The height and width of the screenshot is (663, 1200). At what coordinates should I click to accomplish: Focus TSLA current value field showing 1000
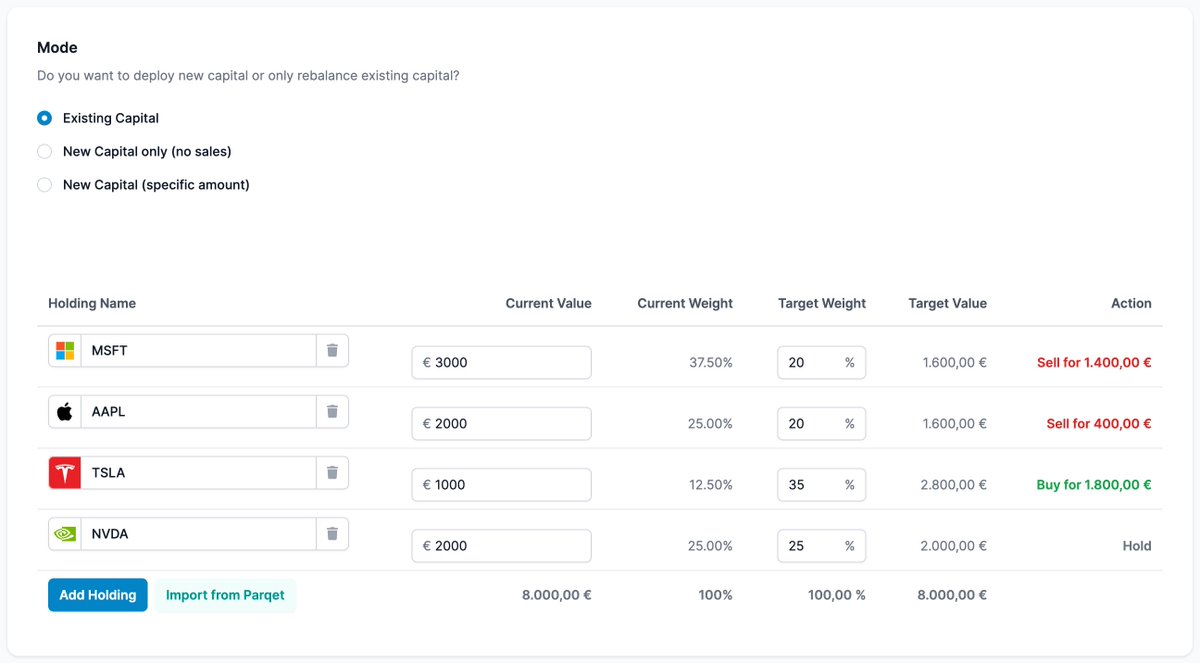[501, 485]
